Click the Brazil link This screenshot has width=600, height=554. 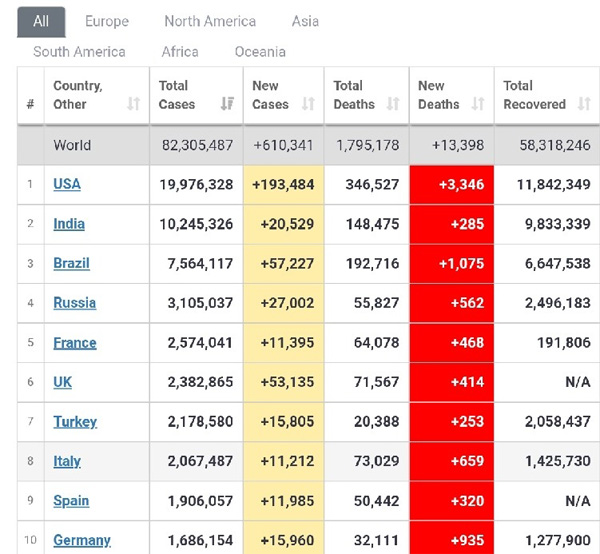[71, 263]
